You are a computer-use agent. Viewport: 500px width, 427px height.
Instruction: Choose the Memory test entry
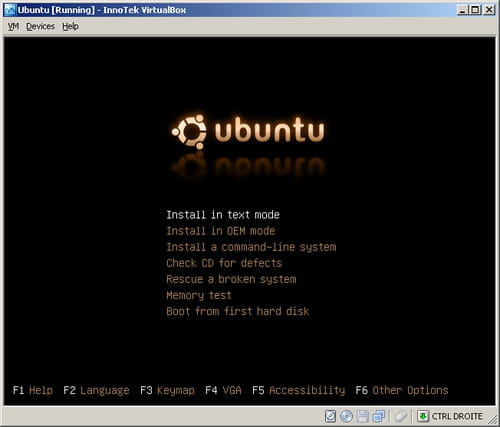pos(199,295)
